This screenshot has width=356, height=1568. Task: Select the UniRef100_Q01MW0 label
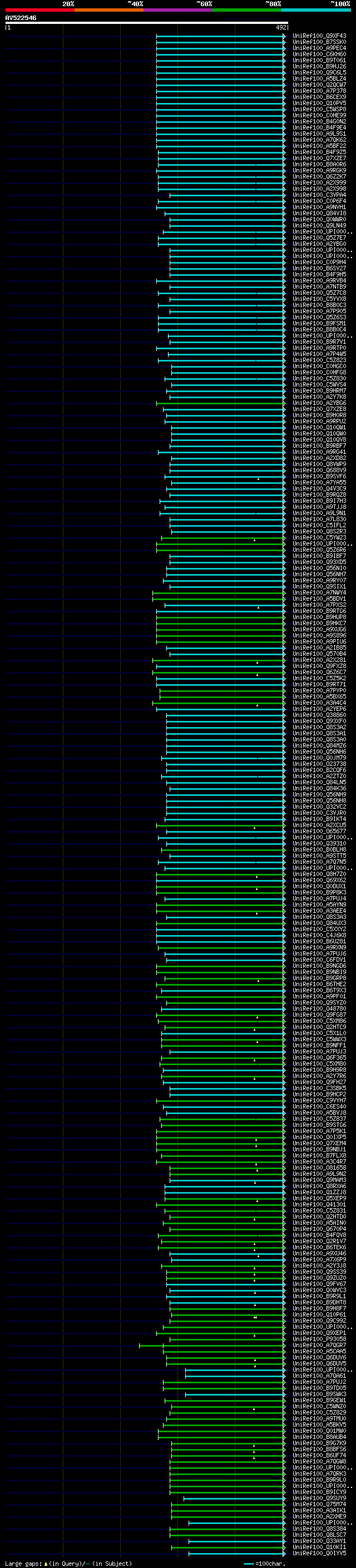[x=319, y=1431]
